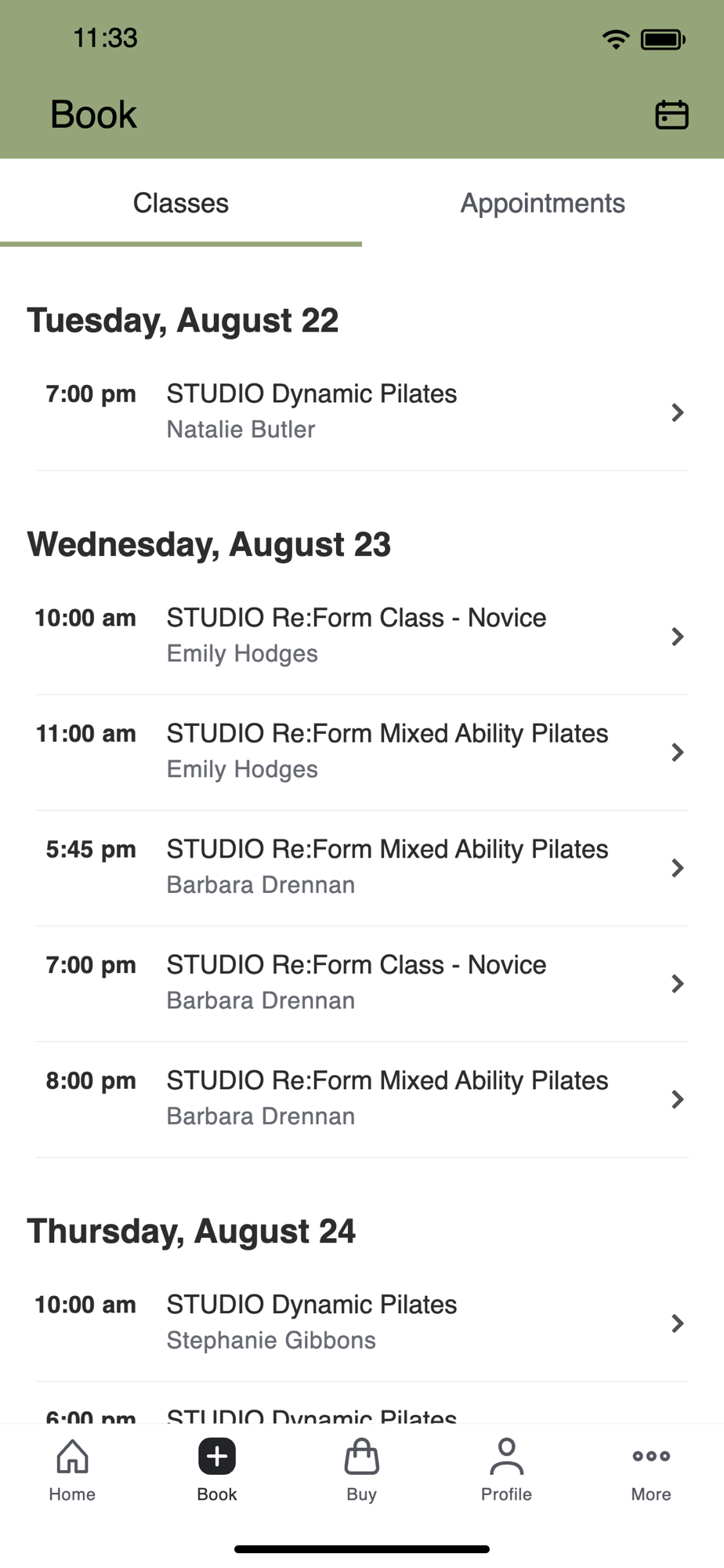This screenshot has width=724, height=1568.
Task: Select Natalie Butler's Dynamic Pilates class
Action: [x=362, y=412]
